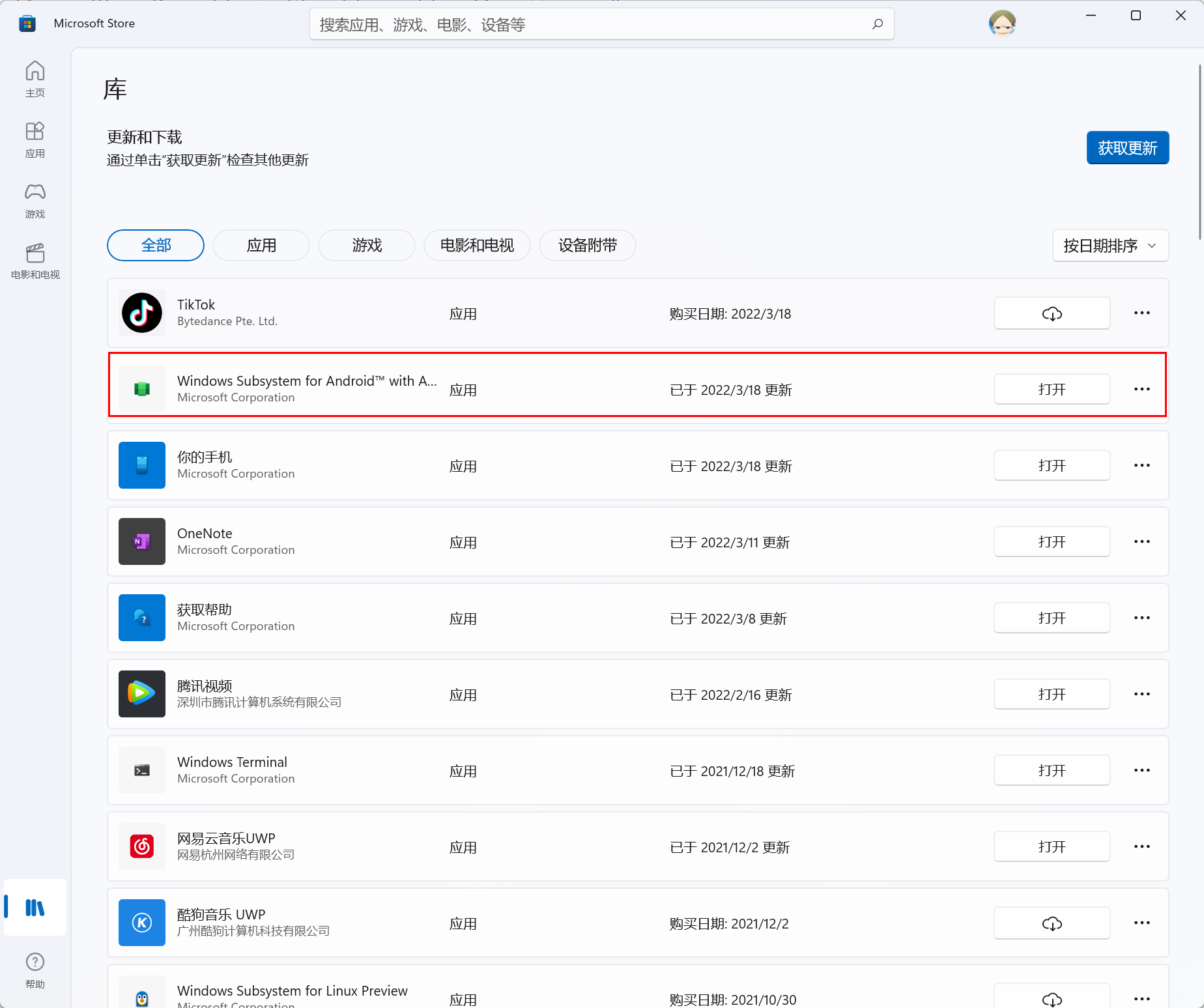Click the TikTok app name
This screenshot has width=1204, height=1008.
coord(196,305)
